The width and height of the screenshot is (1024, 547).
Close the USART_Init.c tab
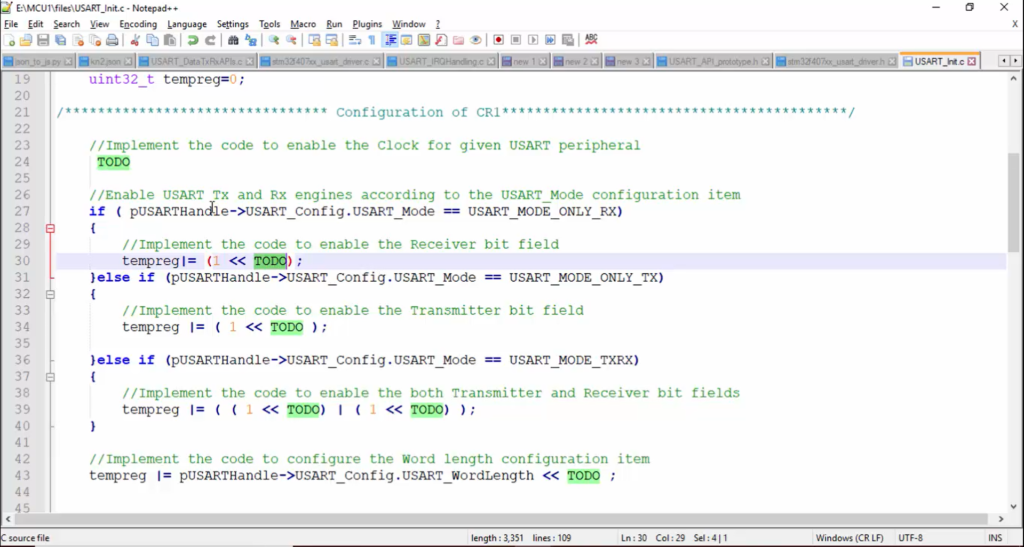[972, 61]
